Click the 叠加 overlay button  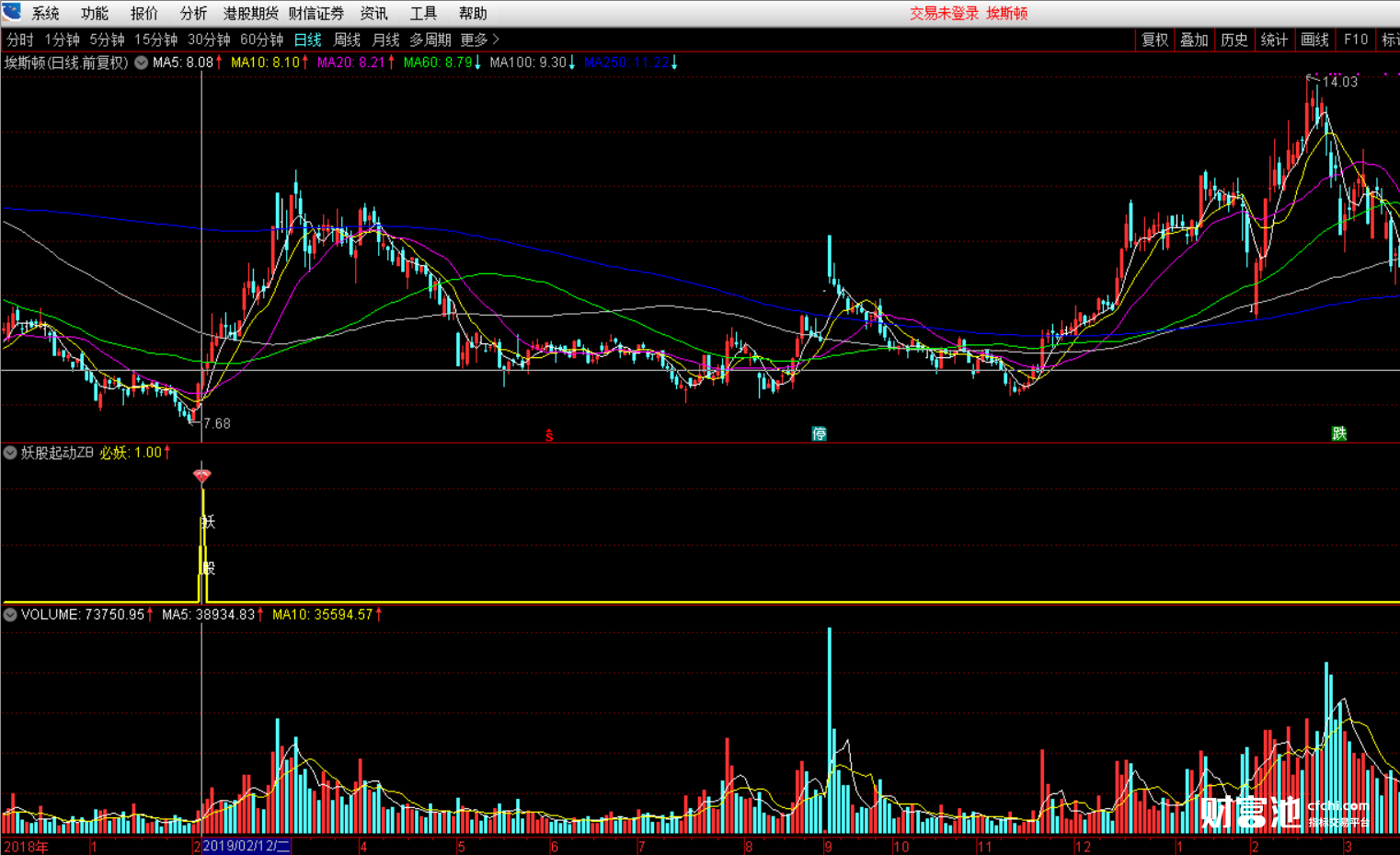click(x=1194, y=40)
